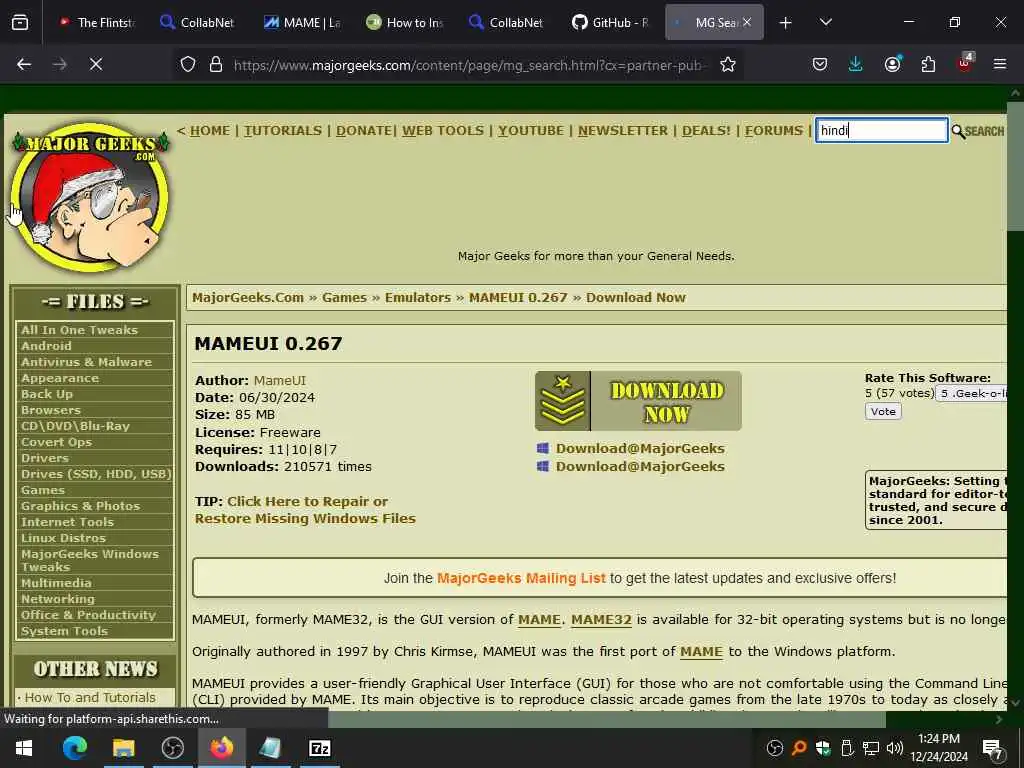Image resolution: width=1024 pixels, height=768 pixels.
Task: Click the Games breadcrumb link
Action: pos(344,298)
